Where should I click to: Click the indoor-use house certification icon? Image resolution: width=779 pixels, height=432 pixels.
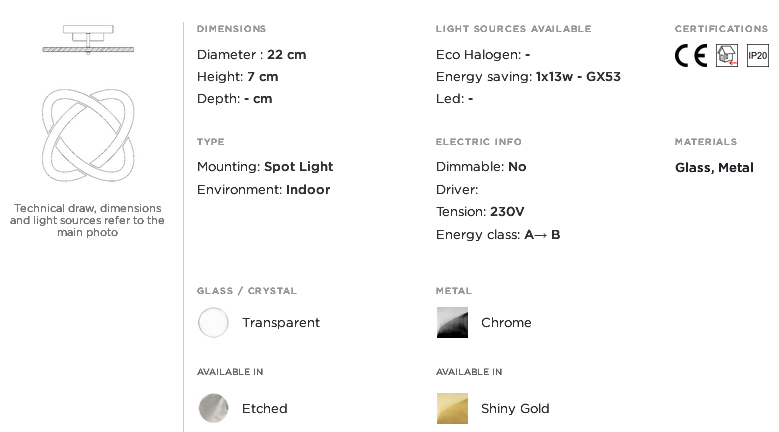point(727,56)
